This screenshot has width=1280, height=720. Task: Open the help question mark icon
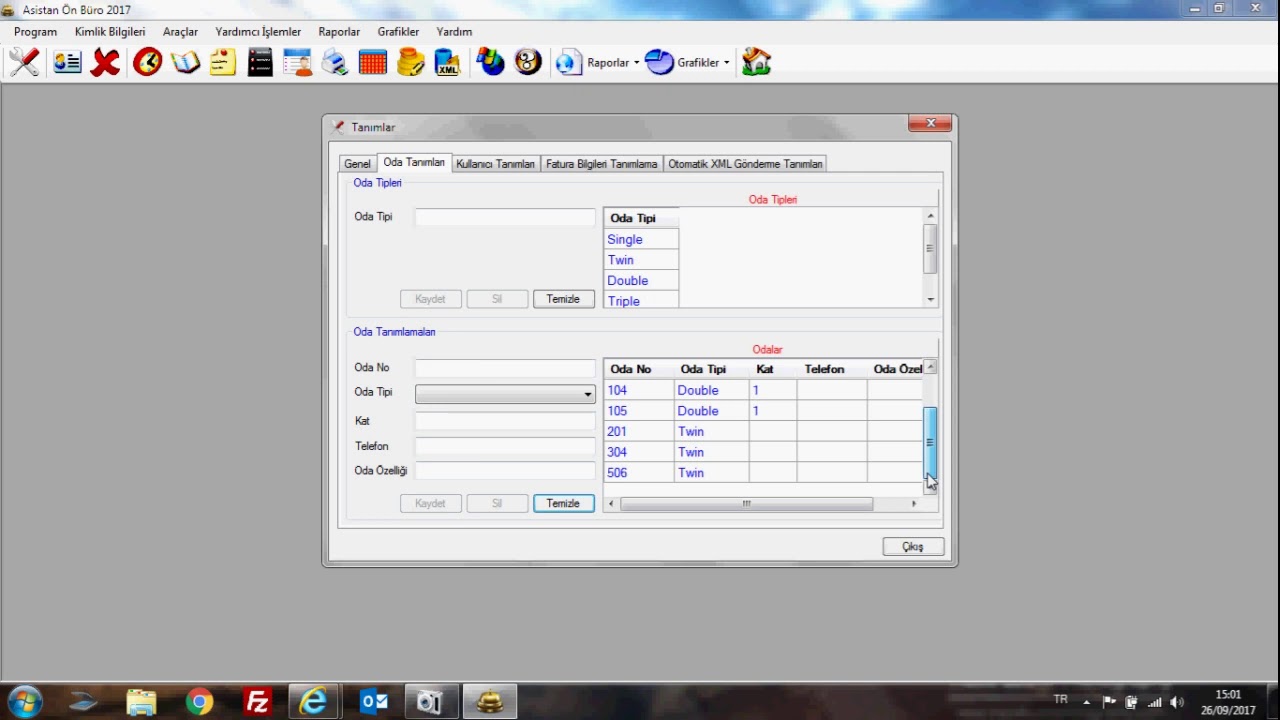tap(528, 62)
